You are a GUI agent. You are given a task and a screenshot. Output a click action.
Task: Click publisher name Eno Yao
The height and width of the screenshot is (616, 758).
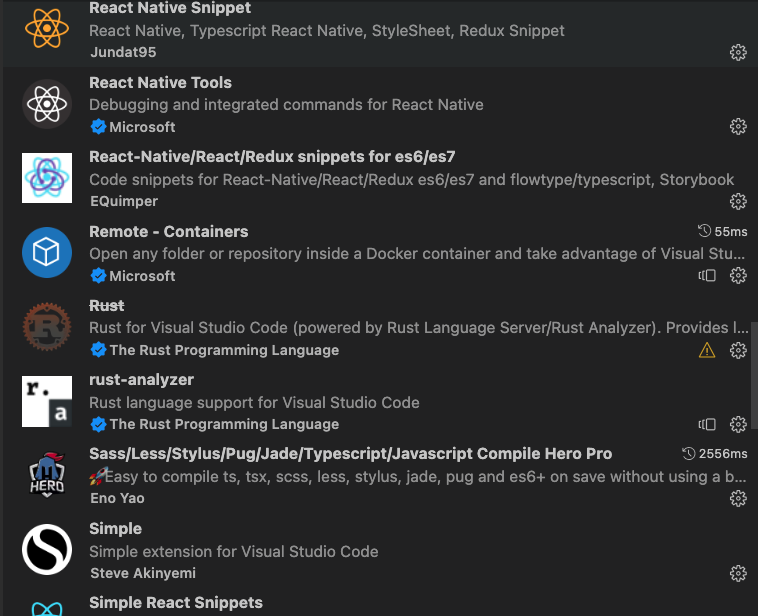(x=117, y=498)
